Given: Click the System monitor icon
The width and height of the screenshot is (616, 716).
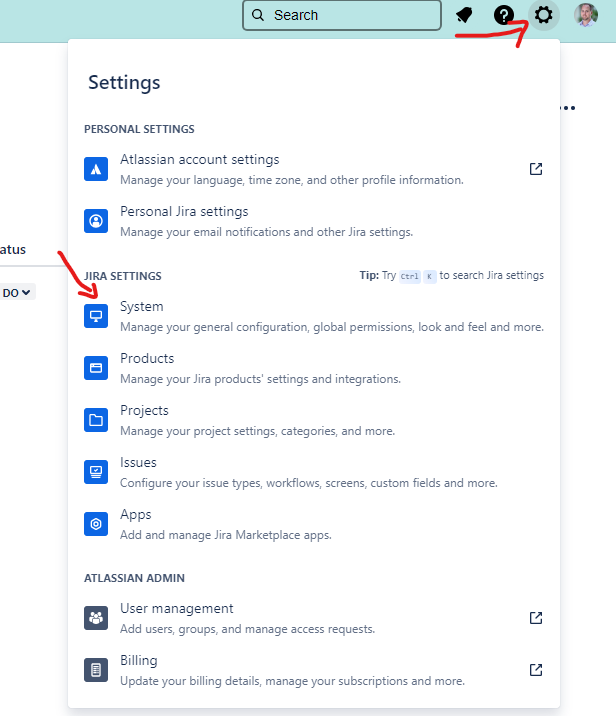Looking at the screenshot, I should coord(96,316).
